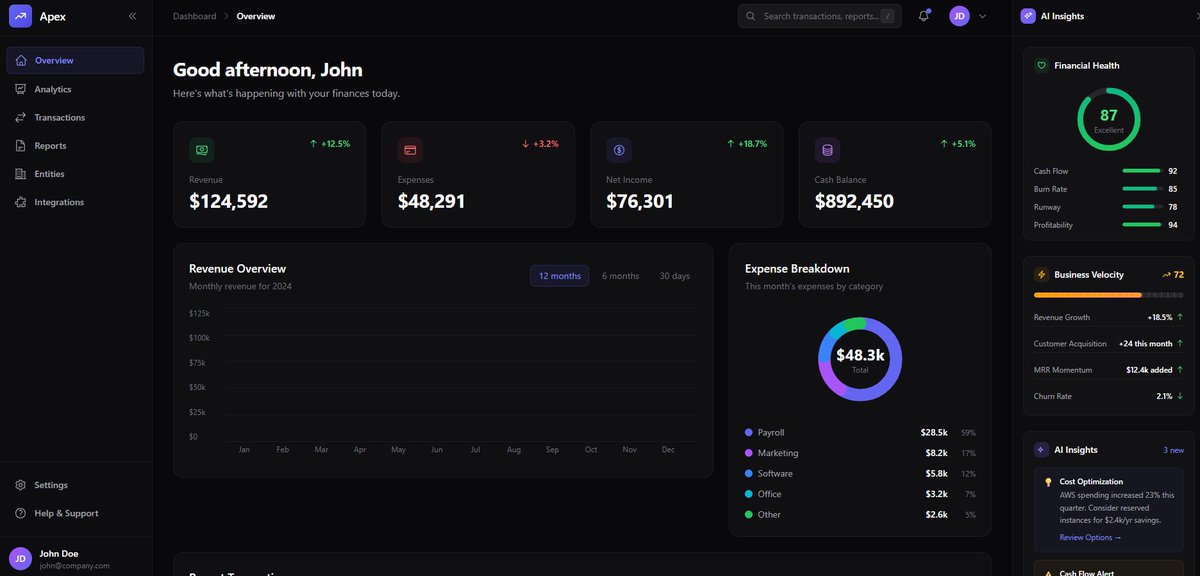Click the search transactions field

[x=820, y=15]
